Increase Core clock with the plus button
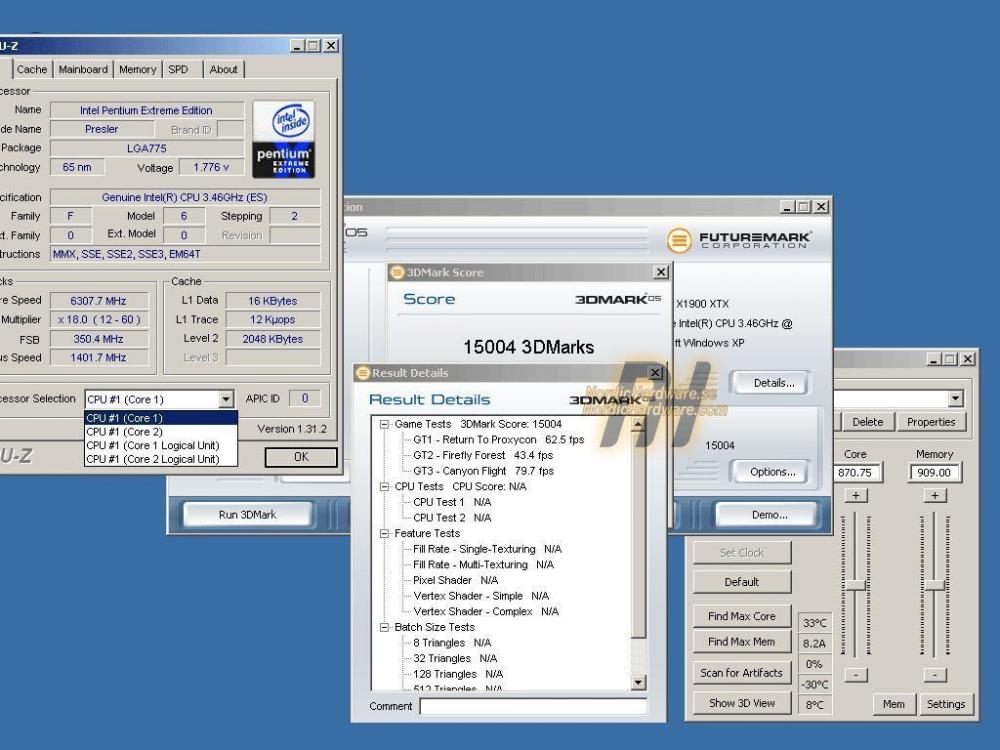This screenshot has height=750, width=1000. point(856,495)
